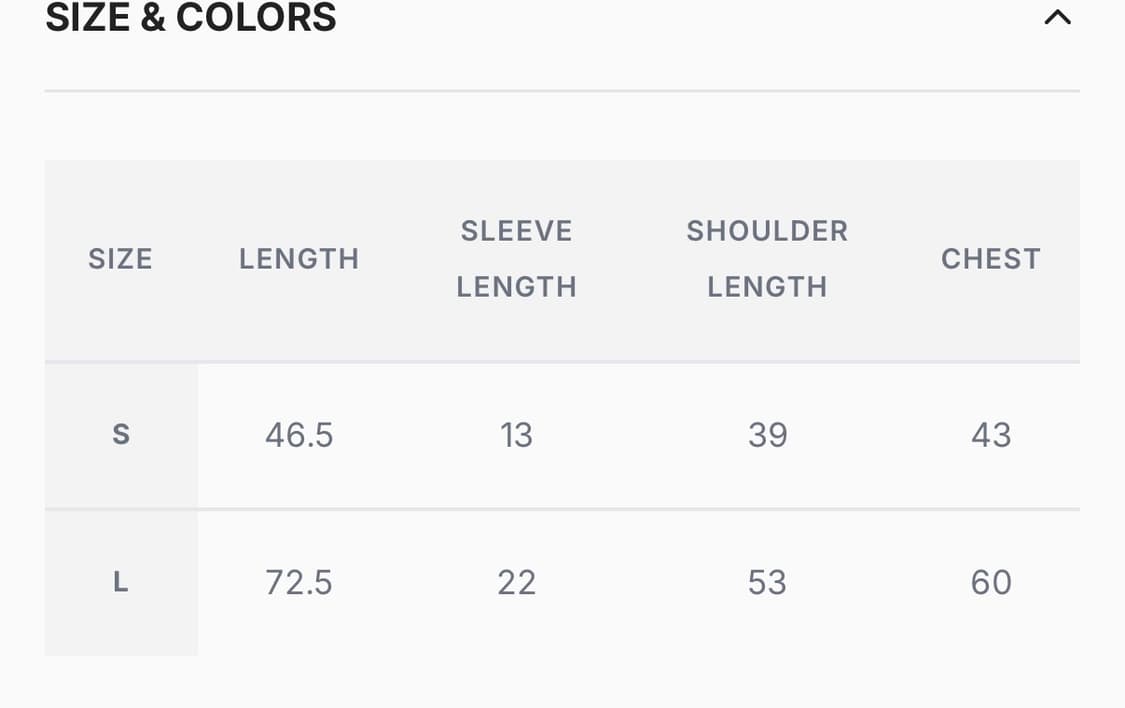Click the 53 shoulder length value
Viewport: 1125px width, 708px height.
[767, 582]
